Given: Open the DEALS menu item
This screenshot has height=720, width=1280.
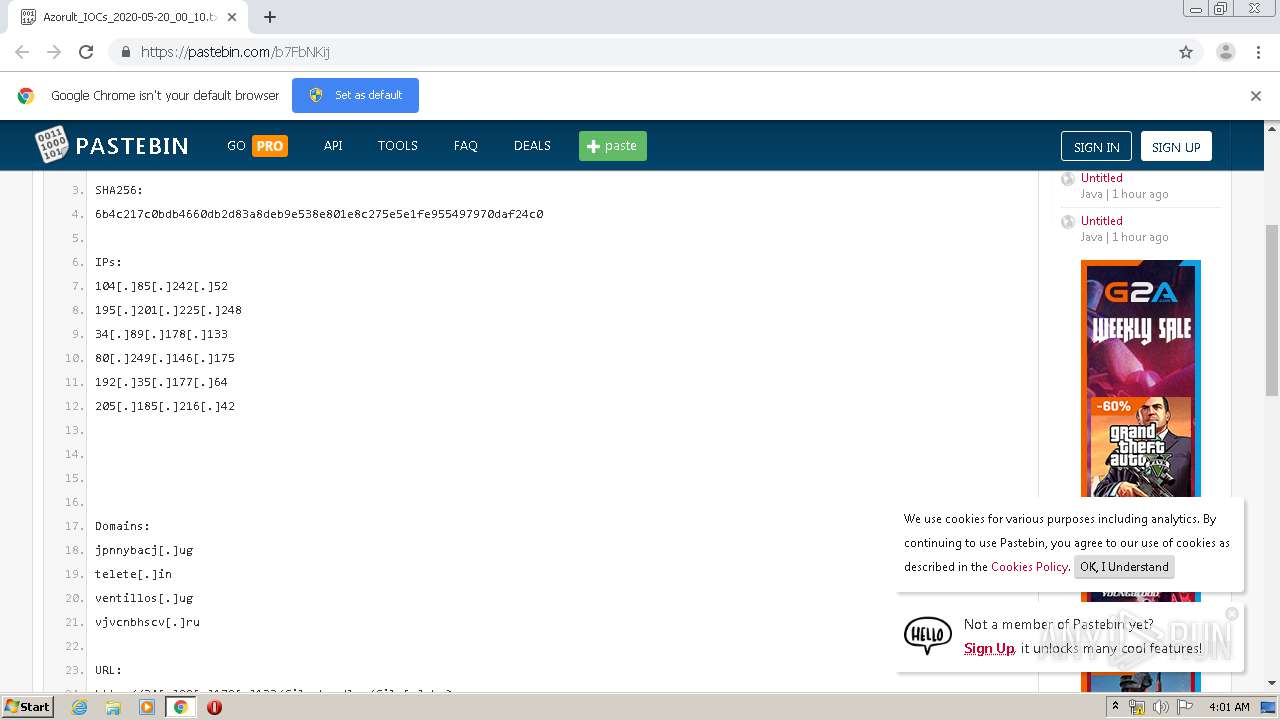Looking at the screenshot, I should (532, 145).
